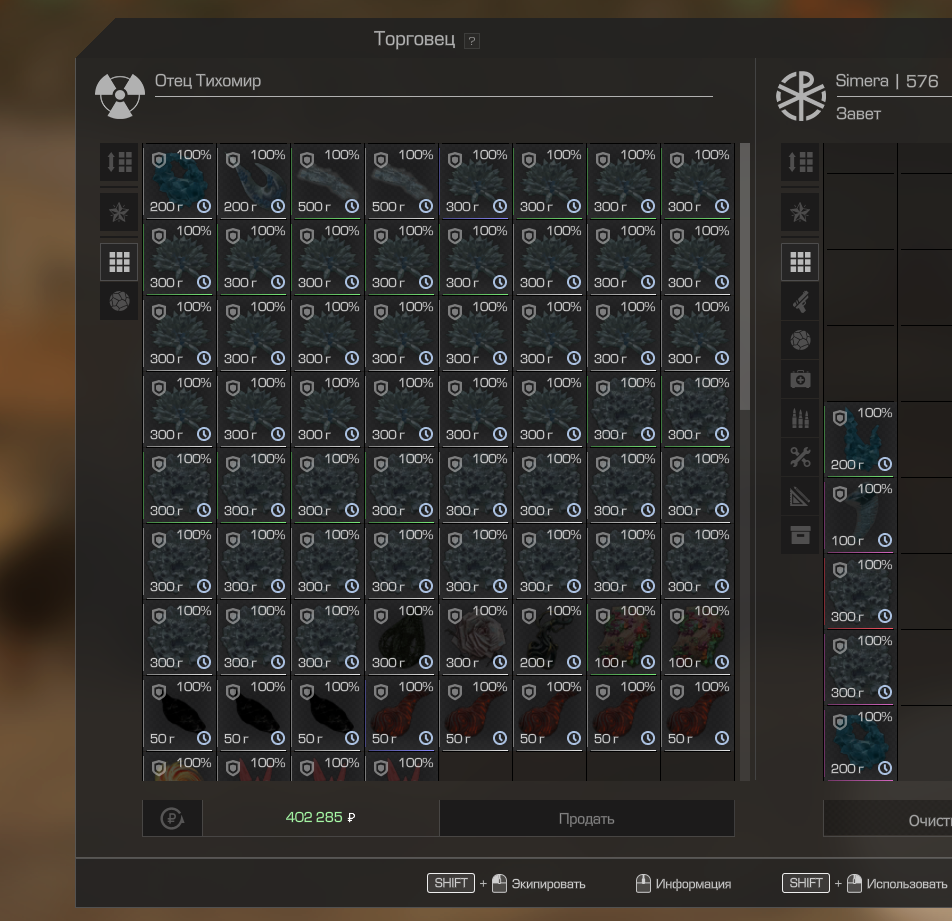Filter trader items by favorites star
The height and width of the screenshot is (921, 952).
120,212
